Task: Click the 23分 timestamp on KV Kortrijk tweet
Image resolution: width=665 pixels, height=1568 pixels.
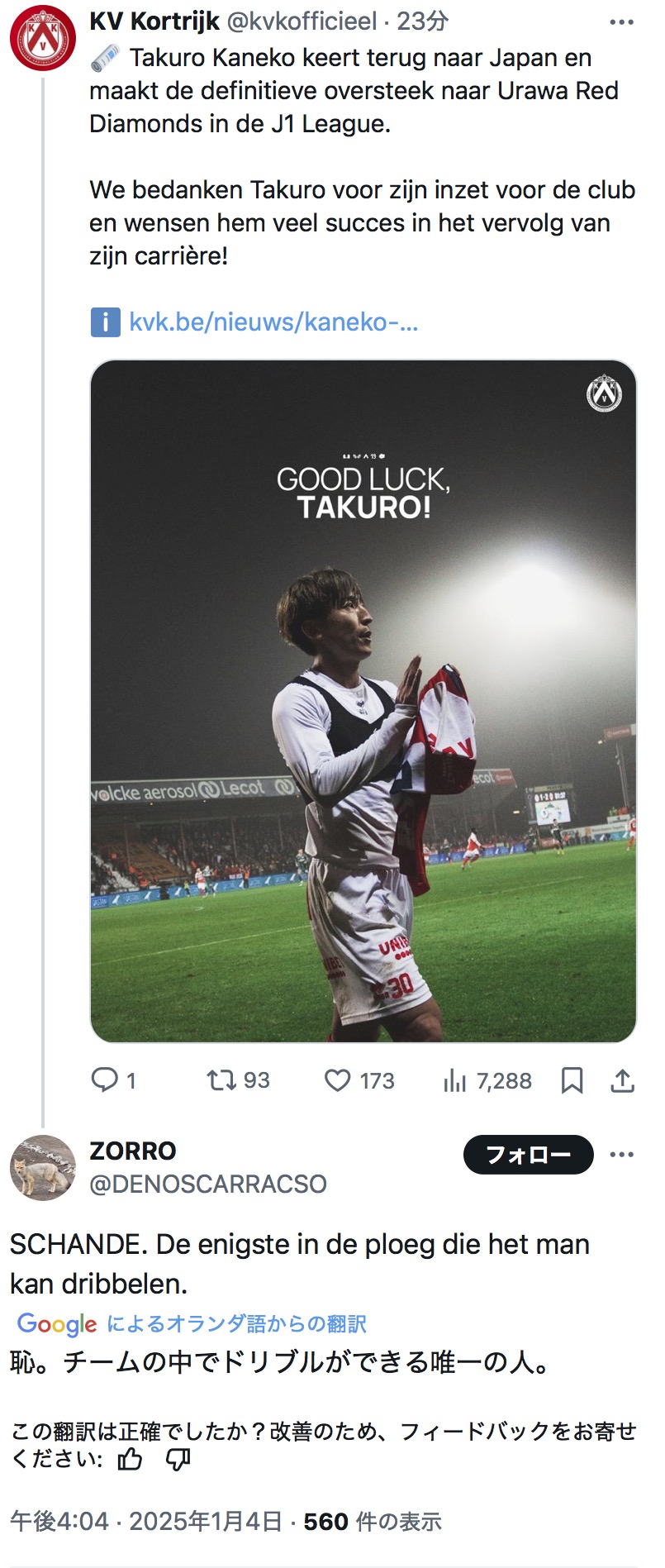Action: [422, 21]
